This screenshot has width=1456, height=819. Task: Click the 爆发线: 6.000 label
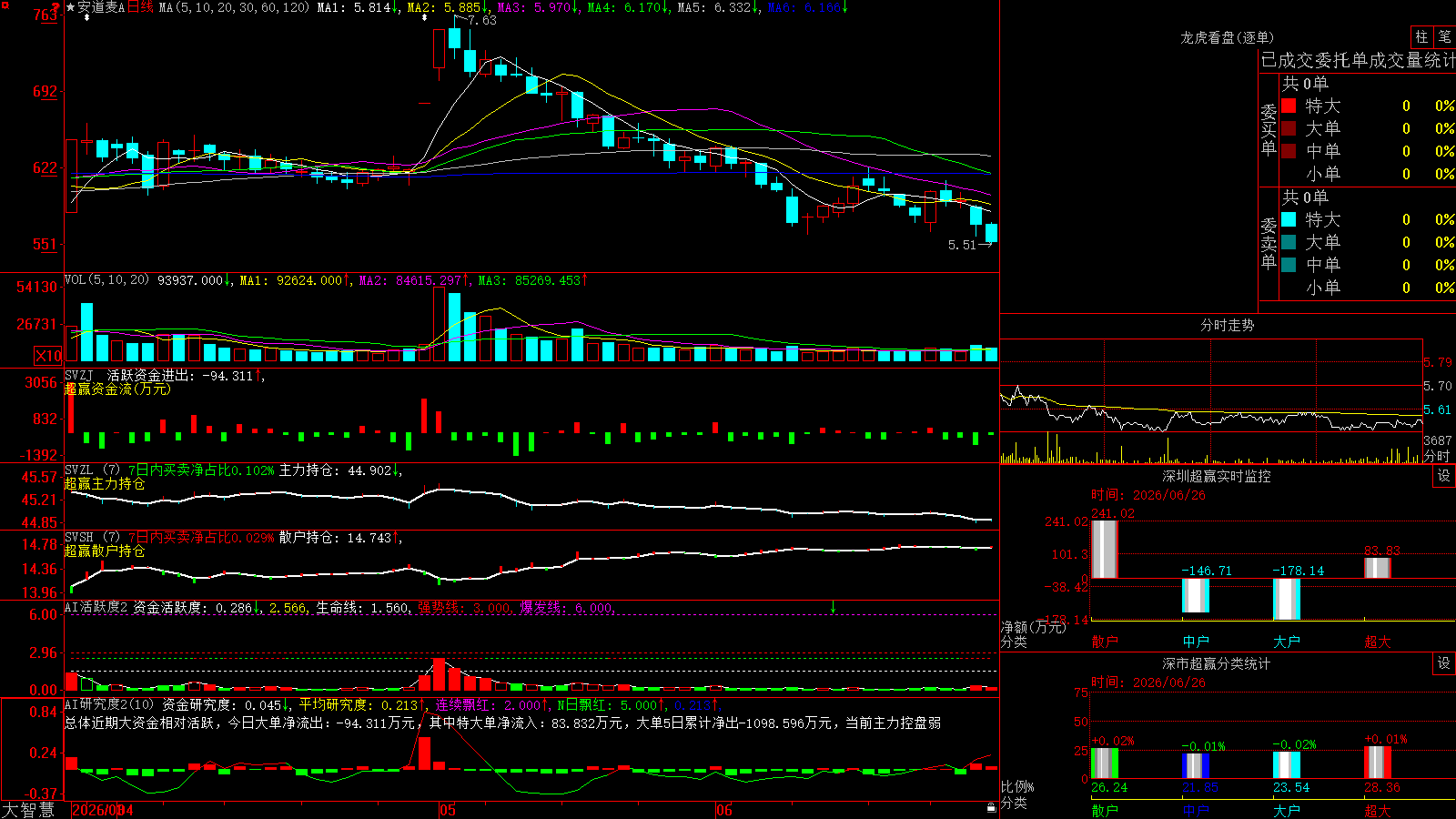point(567,607)
